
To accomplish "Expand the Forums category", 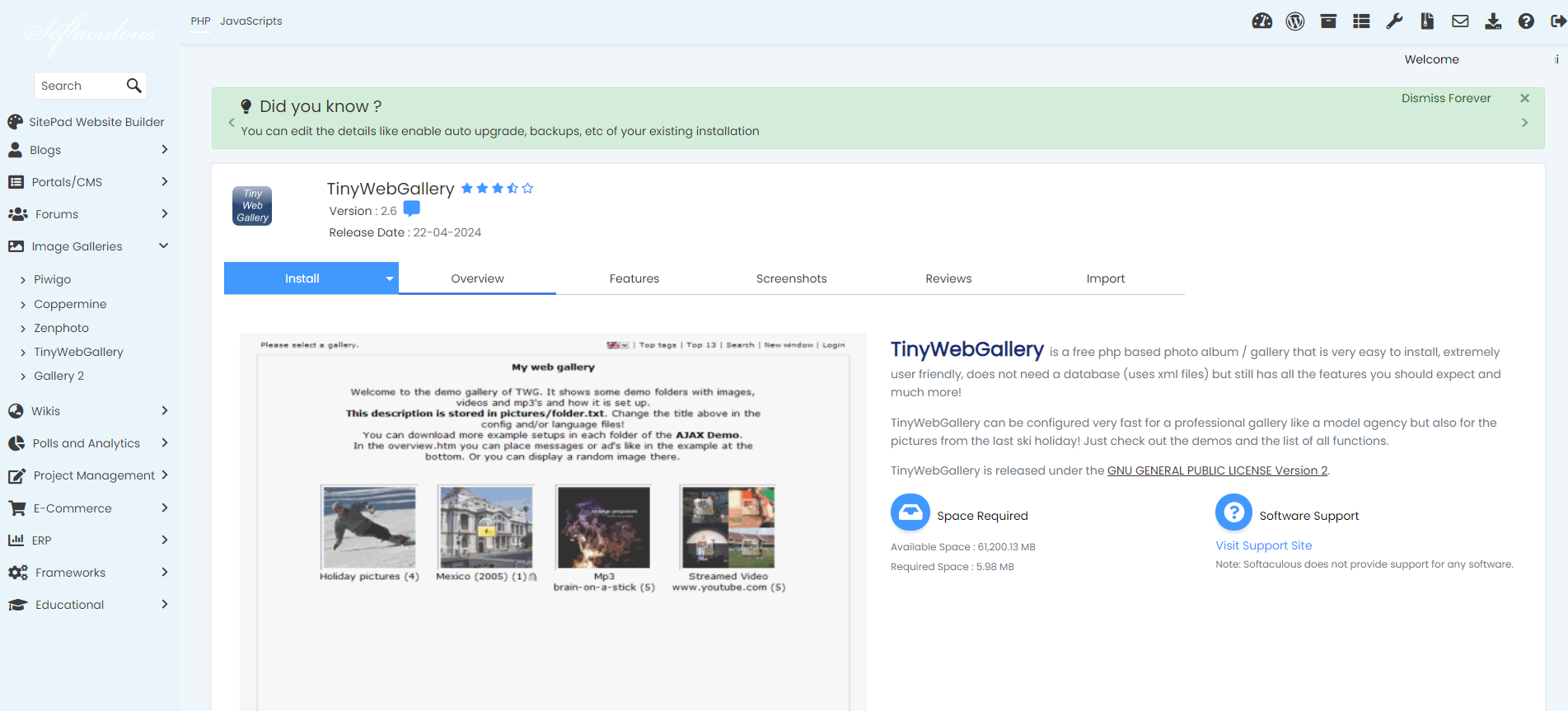I will (165, 213).
